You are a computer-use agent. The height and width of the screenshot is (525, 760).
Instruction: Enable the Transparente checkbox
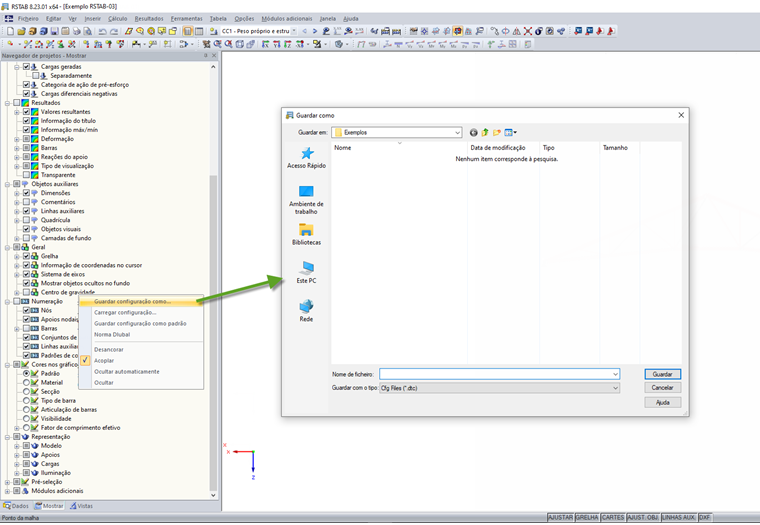26,175
